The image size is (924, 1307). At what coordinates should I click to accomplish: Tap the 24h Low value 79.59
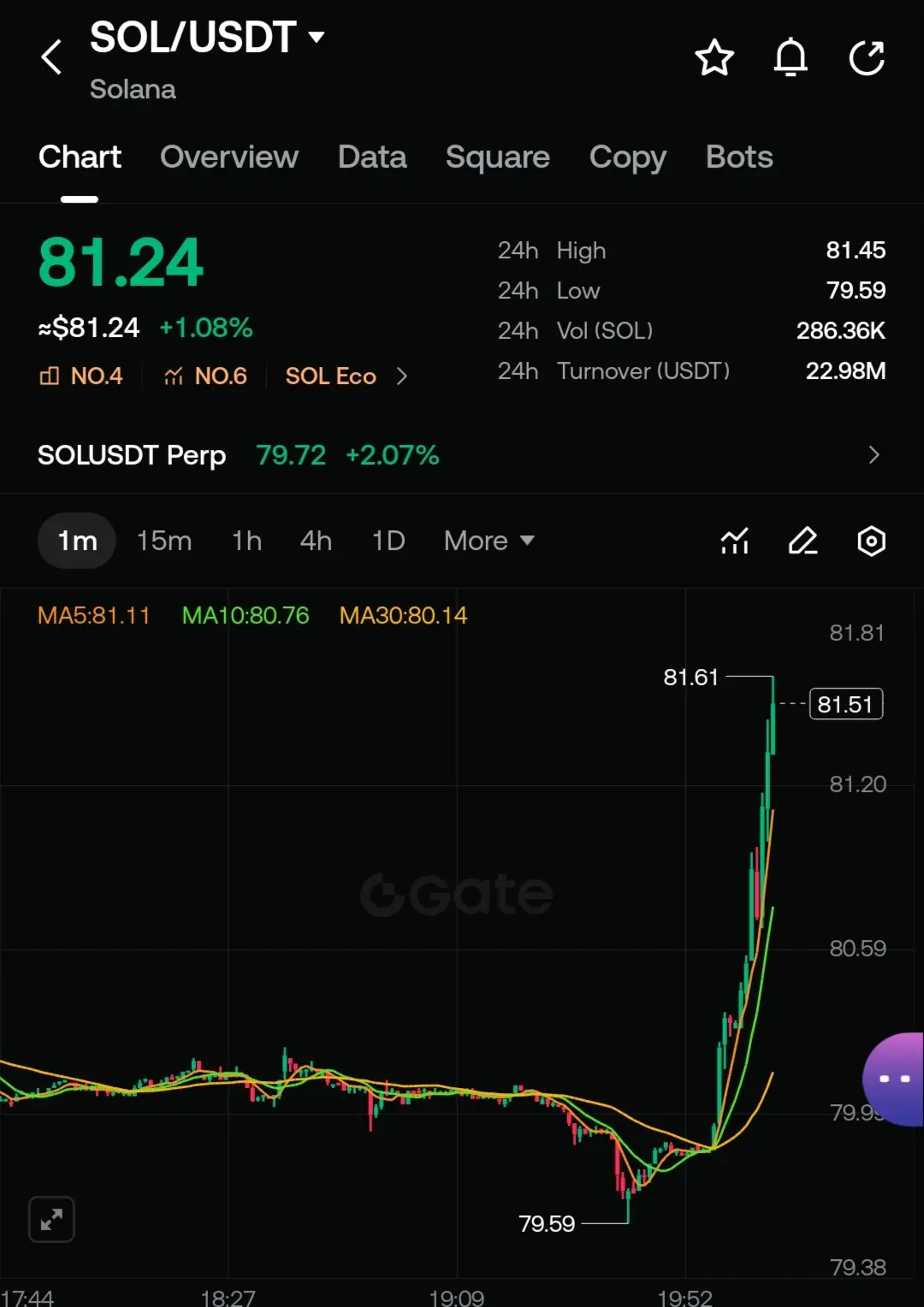click(x=856, y=291)
